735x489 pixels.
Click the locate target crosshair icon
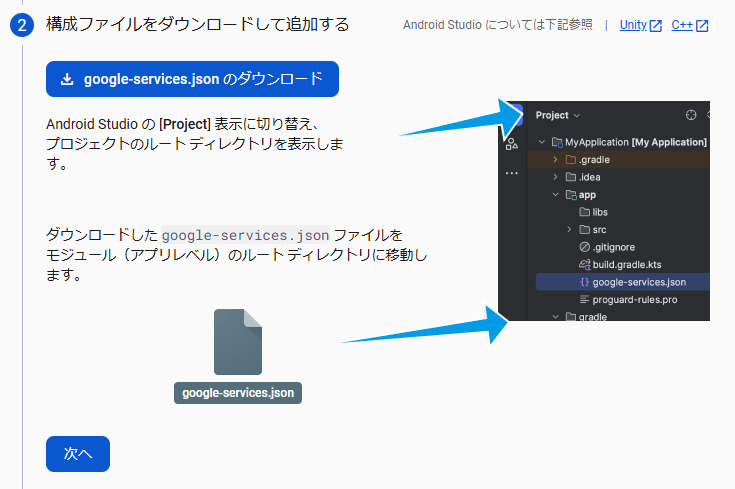pyautogui.click(x=691, y=115)
